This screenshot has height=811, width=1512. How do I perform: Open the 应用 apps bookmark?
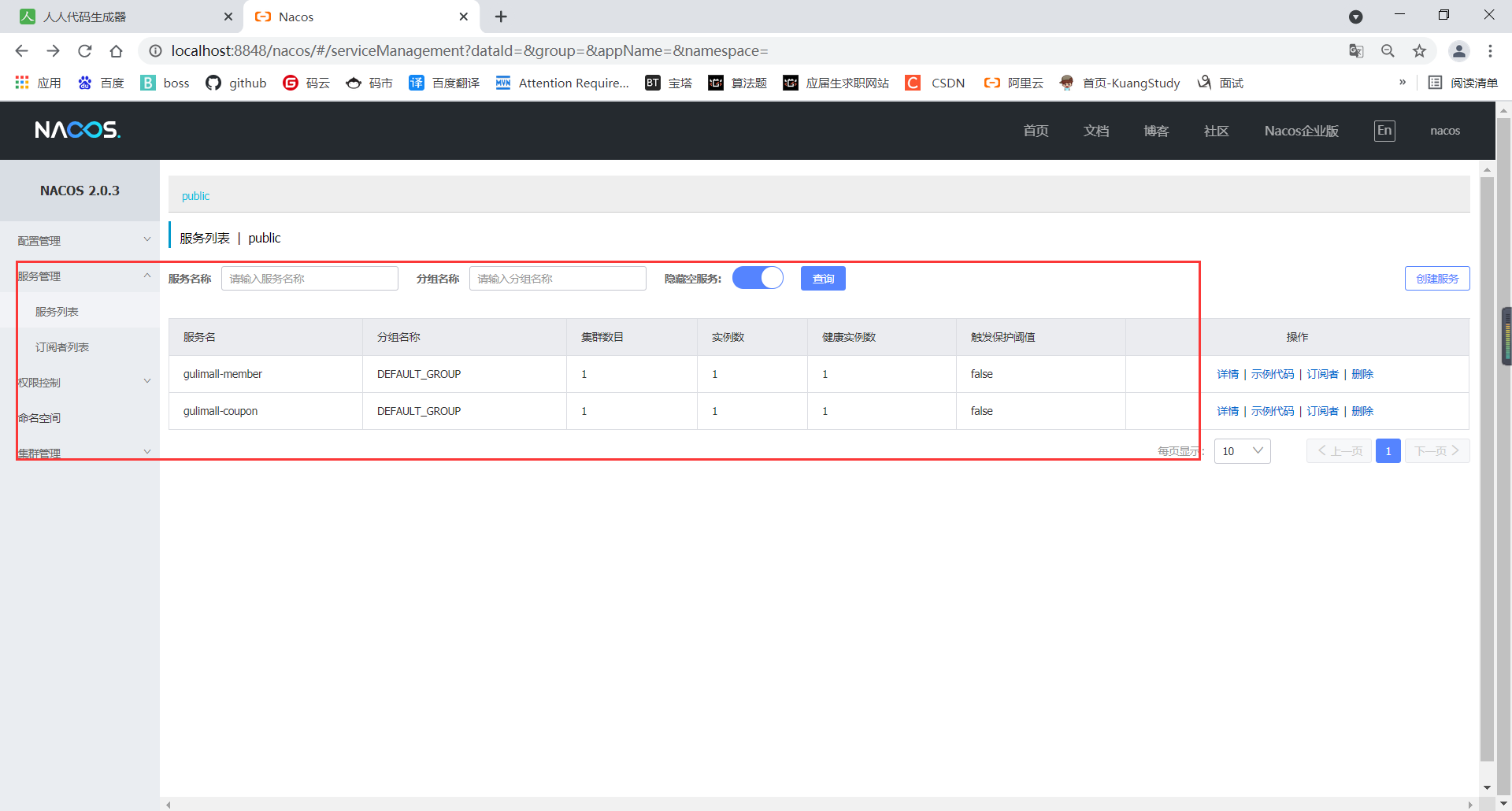38,83
